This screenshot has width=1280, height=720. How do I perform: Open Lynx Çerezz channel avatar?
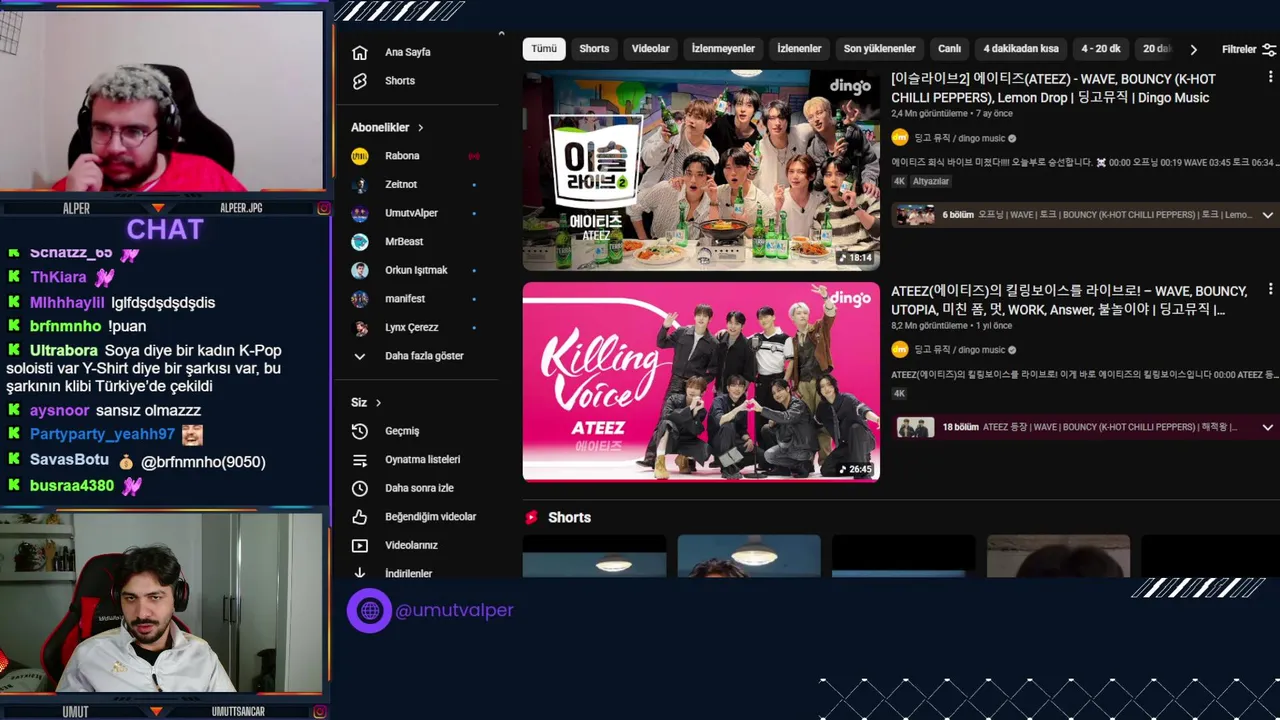pyautogui.click(x=360, y=328)
